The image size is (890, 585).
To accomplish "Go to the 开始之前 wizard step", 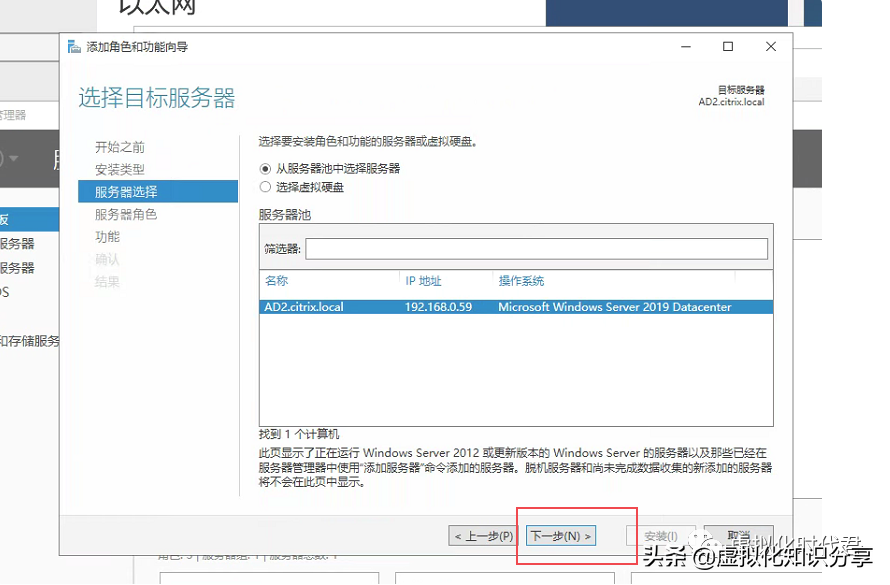I will [120, 147].
